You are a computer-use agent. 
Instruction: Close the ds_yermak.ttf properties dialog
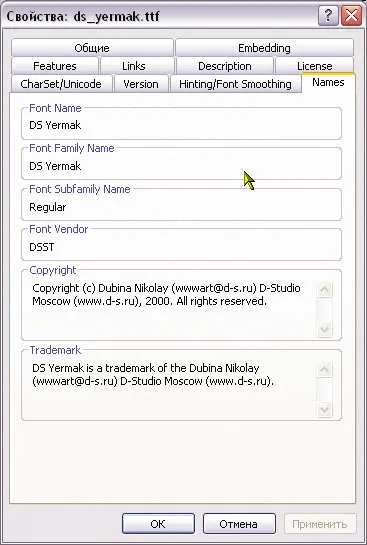pos(352,16)
